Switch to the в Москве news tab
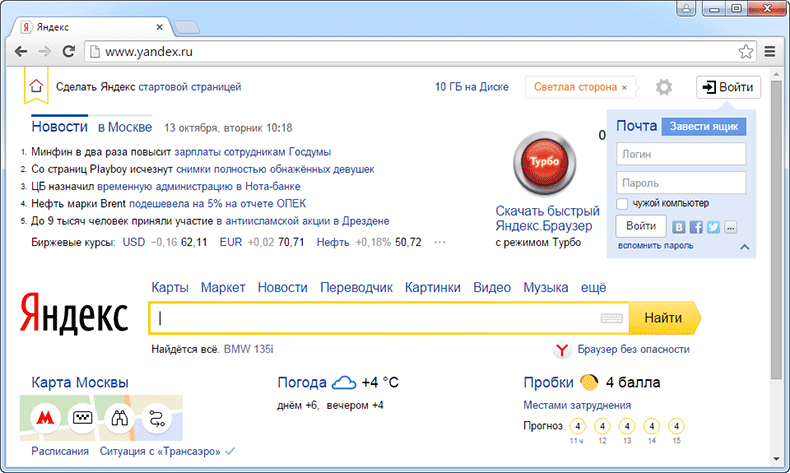The width and height of the screenshot is (790, 473). tap(125, 127)
